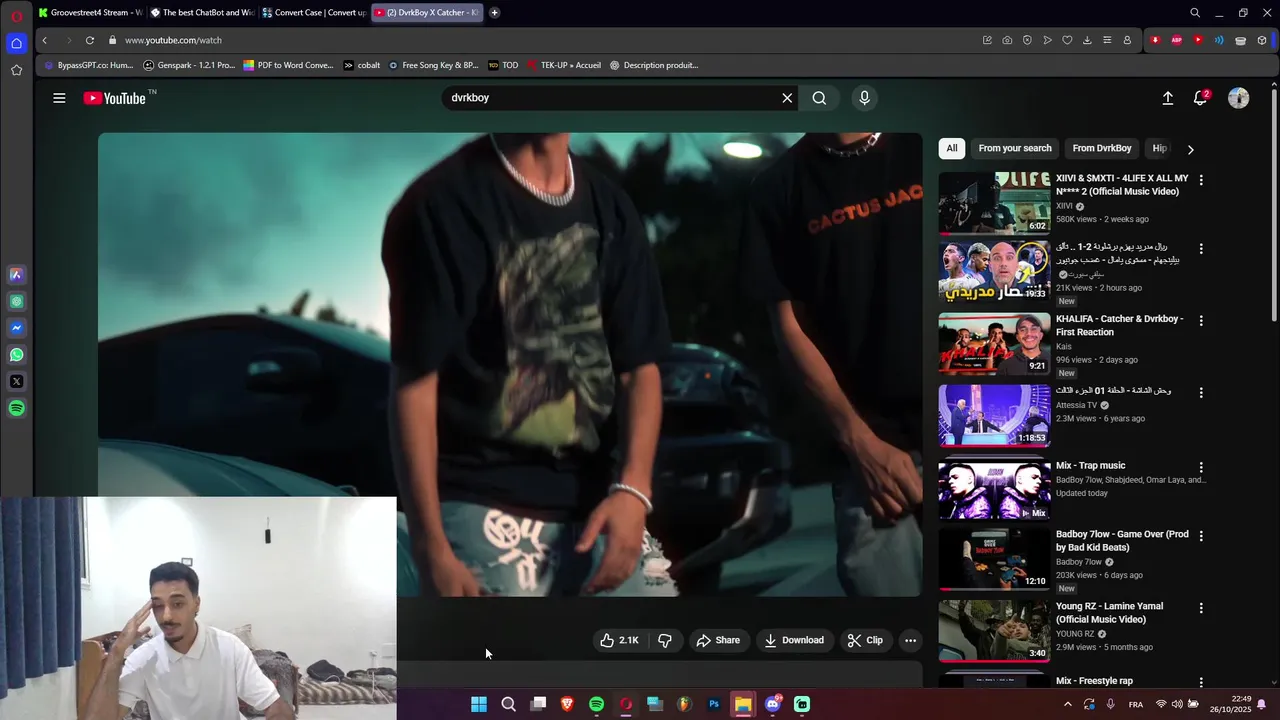Click the www.youtube.com/watch address bar
The image size is (1280, 720).
pyautogui.click(x=540, y=40)
